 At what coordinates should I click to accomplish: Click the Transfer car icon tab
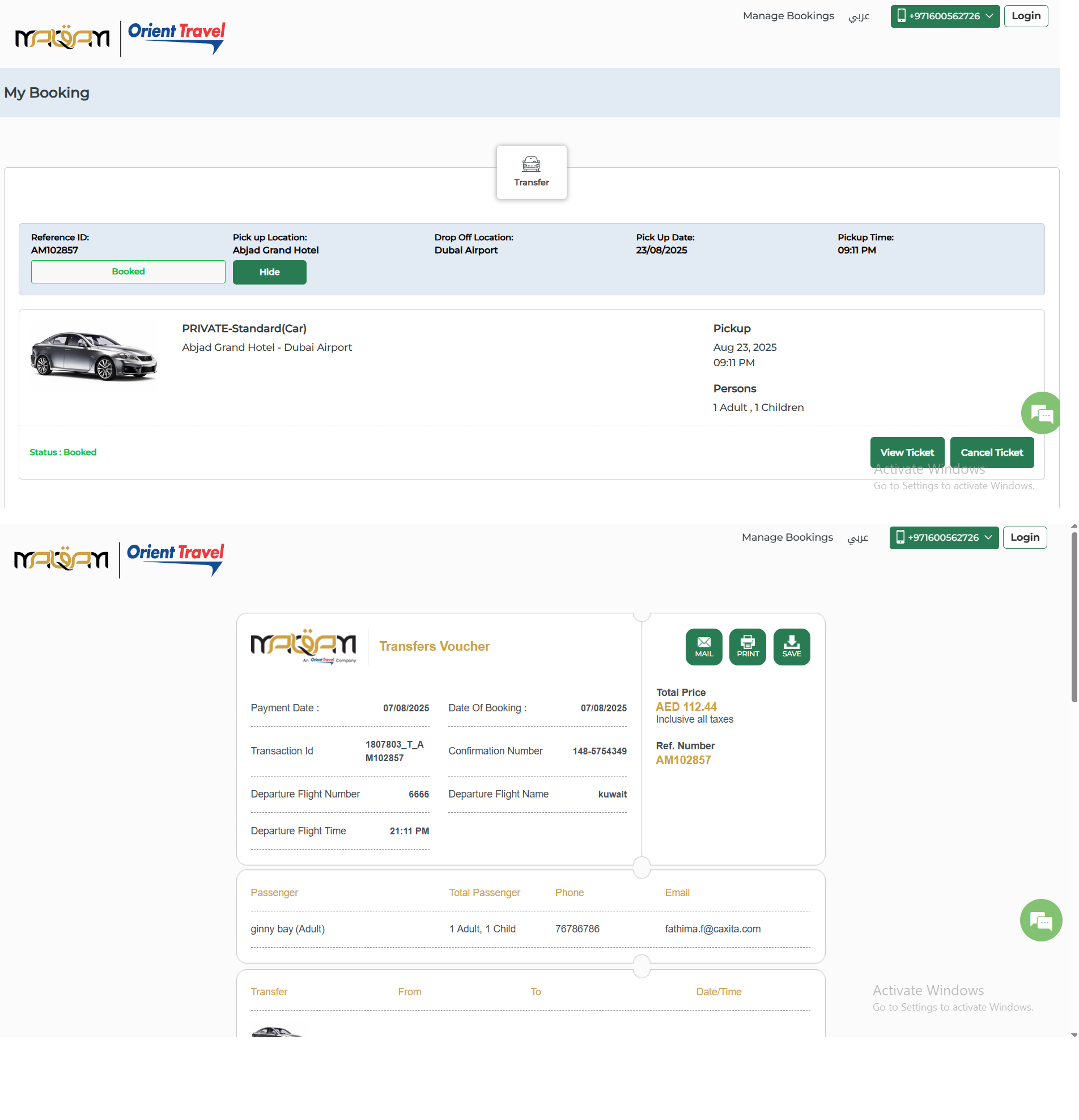tap(530, 172)
